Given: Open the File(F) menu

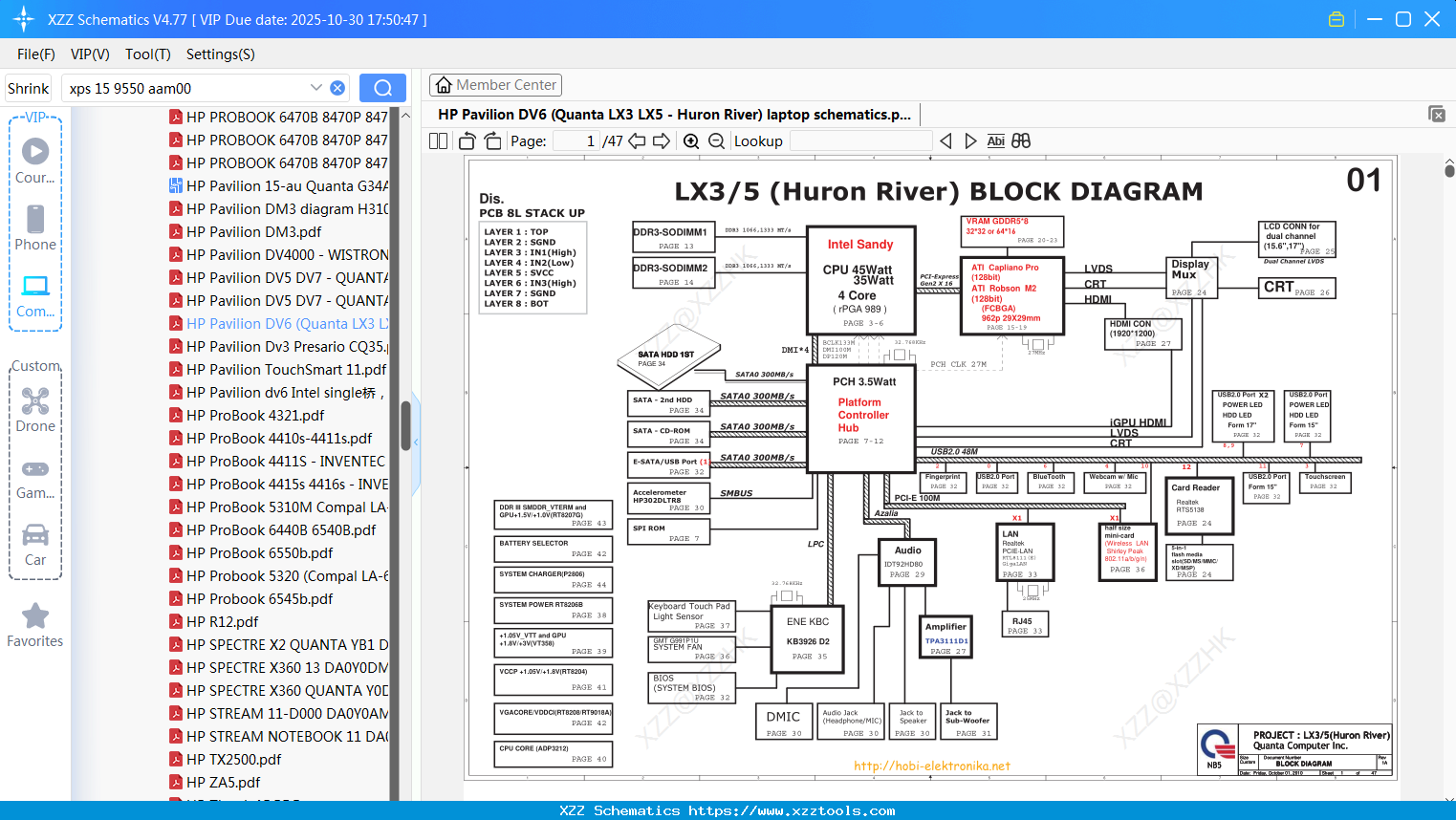Looking at the screenshot, I should pyautogui.click(x=36, y=54).
